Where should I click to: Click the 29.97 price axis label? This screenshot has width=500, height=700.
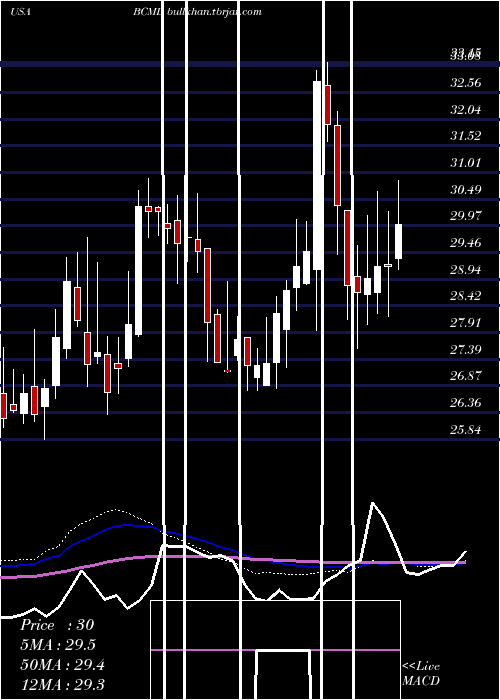(x=466, y=216)
